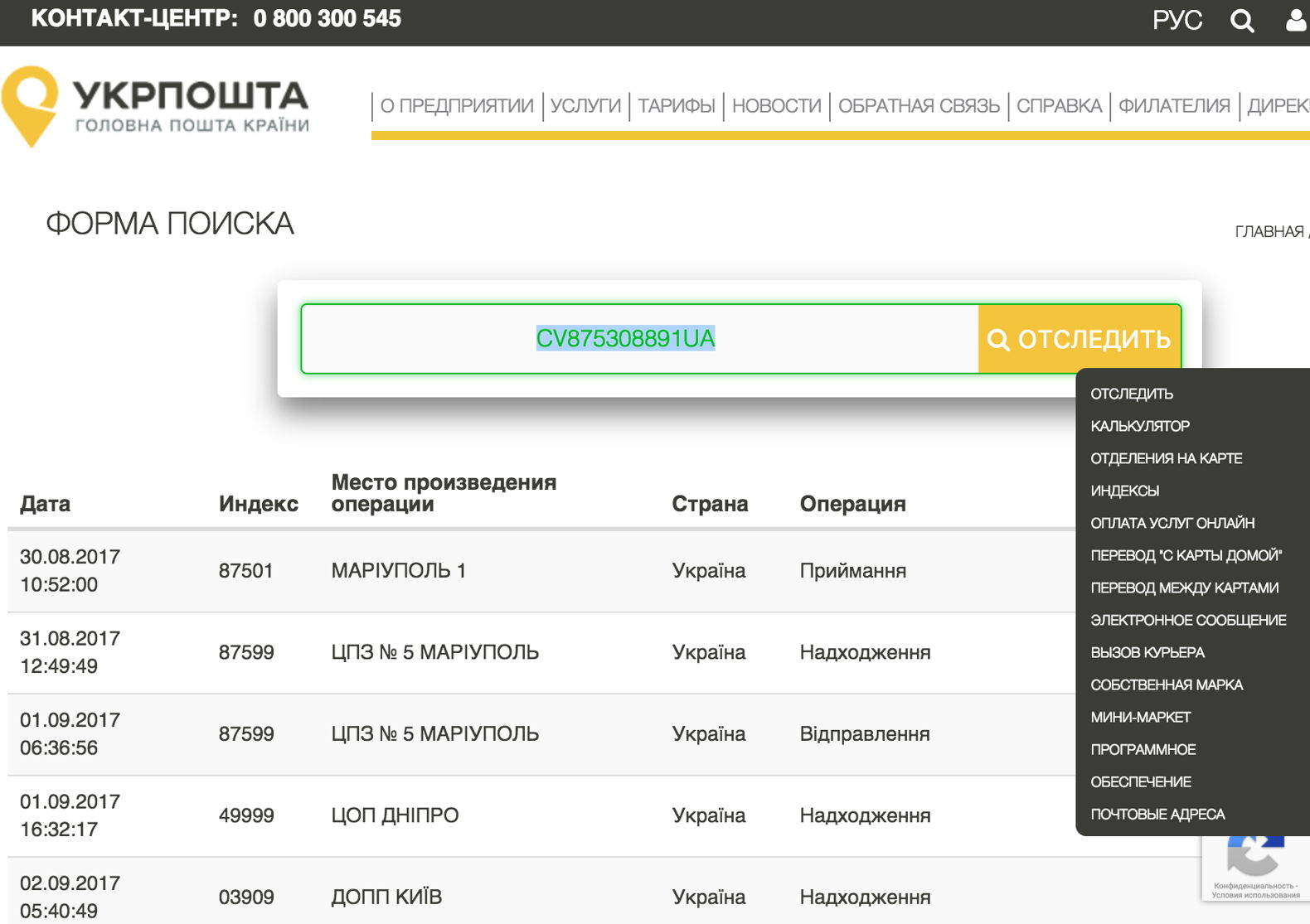Open the СПРАВКА menu
The width and height of the screenshot is (1310, 924).
1059,106
